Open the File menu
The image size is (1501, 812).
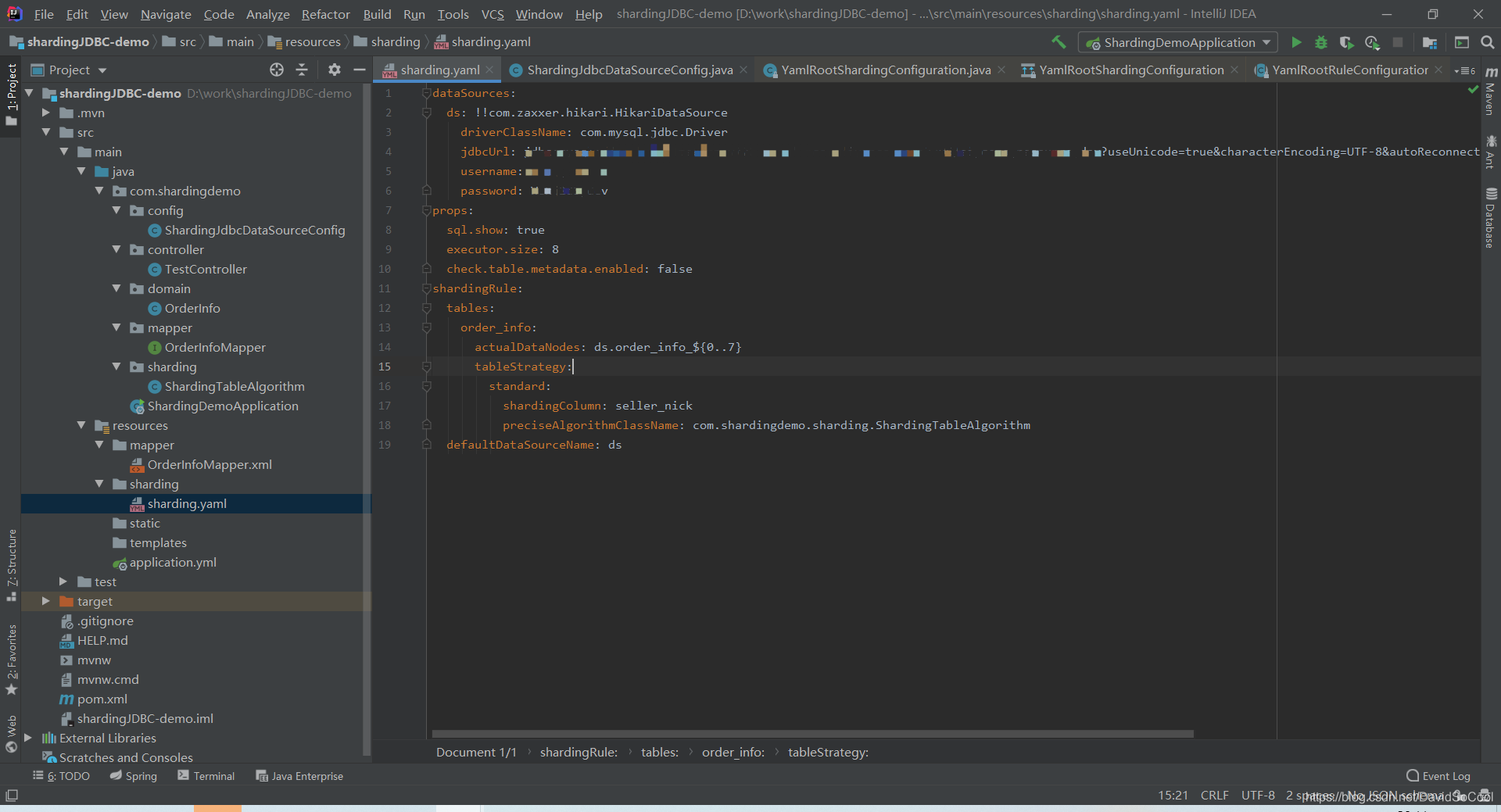click(x=44, y=14)
